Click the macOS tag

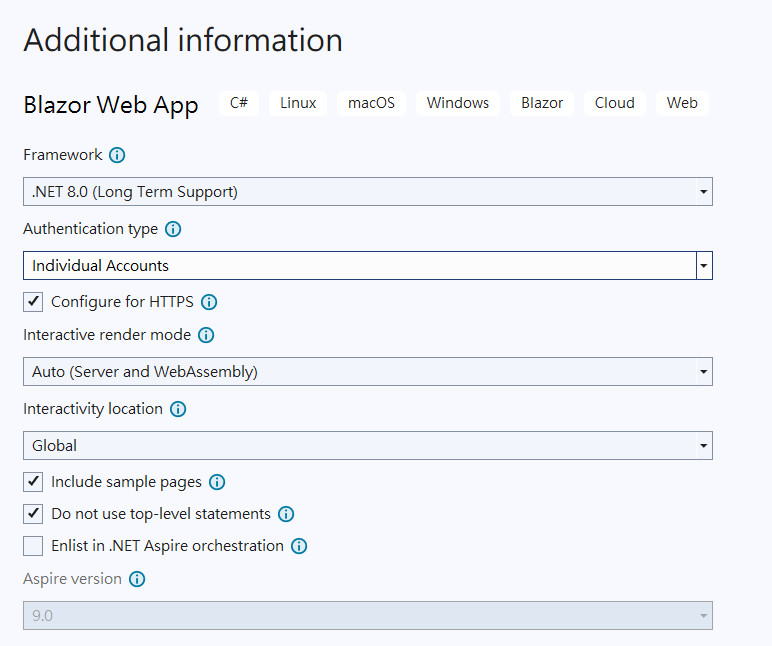tap(371, 103)
